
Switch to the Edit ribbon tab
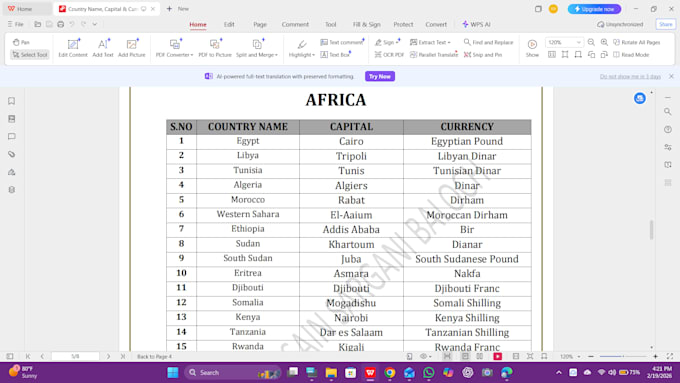[229, 24]
